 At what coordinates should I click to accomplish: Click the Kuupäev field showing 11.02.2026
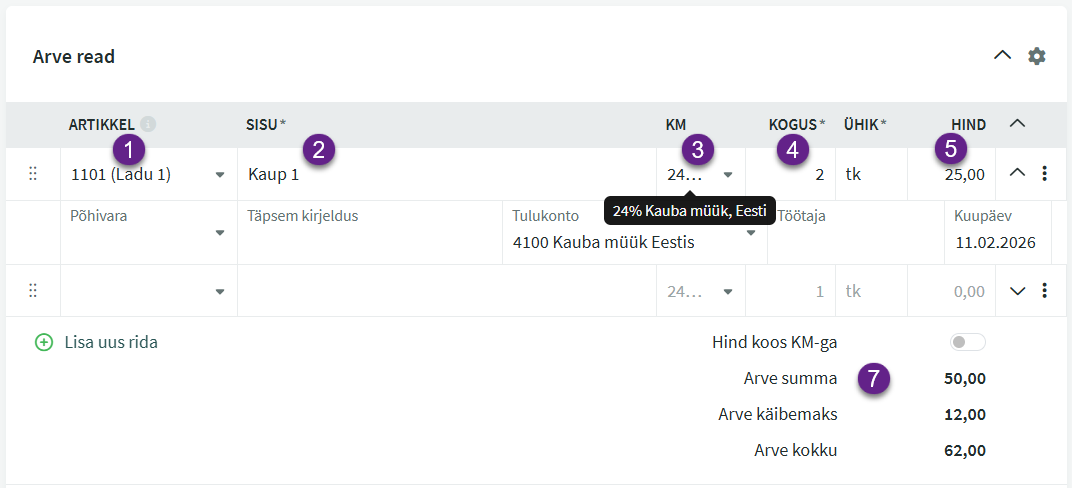(x=996, y=242)
